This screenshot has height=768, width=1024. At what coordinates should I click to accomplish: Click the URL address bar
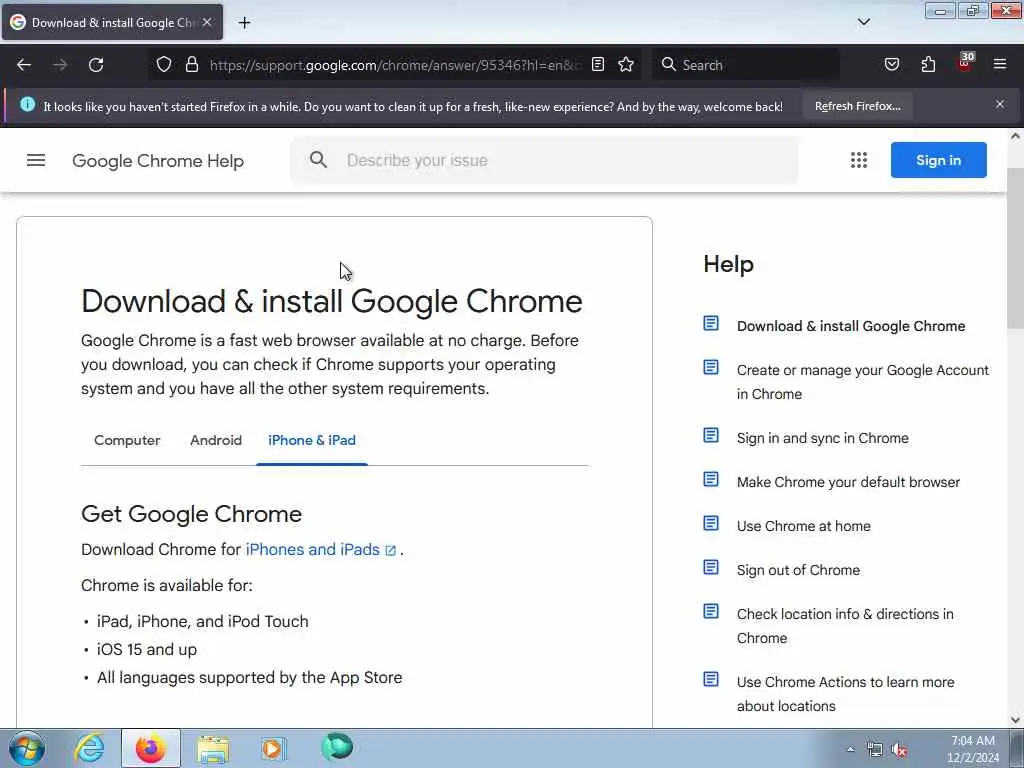[394, 65]
